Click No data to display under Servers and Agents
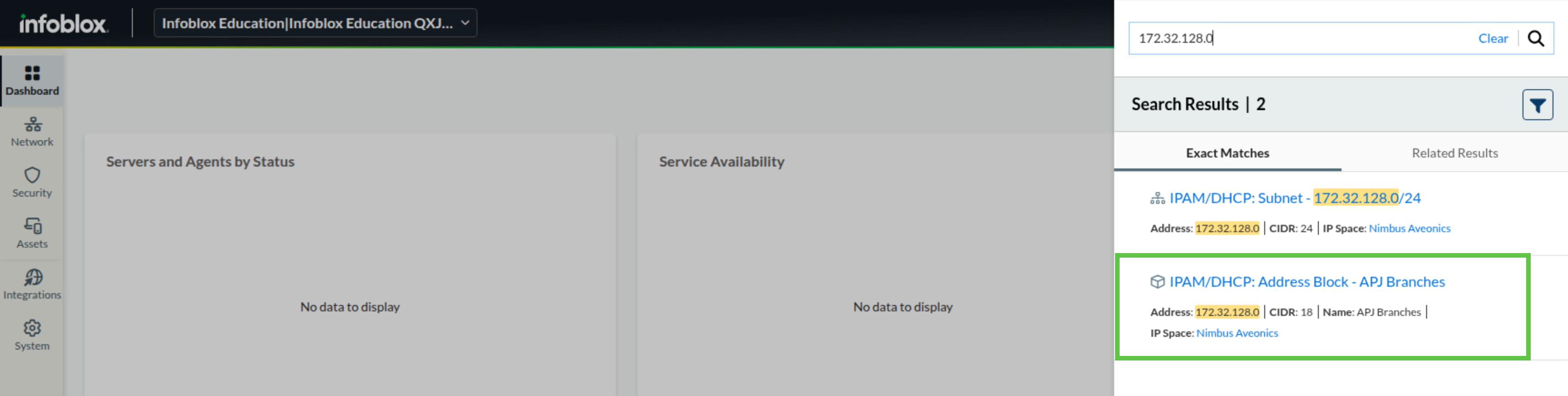 coord(350,307)
